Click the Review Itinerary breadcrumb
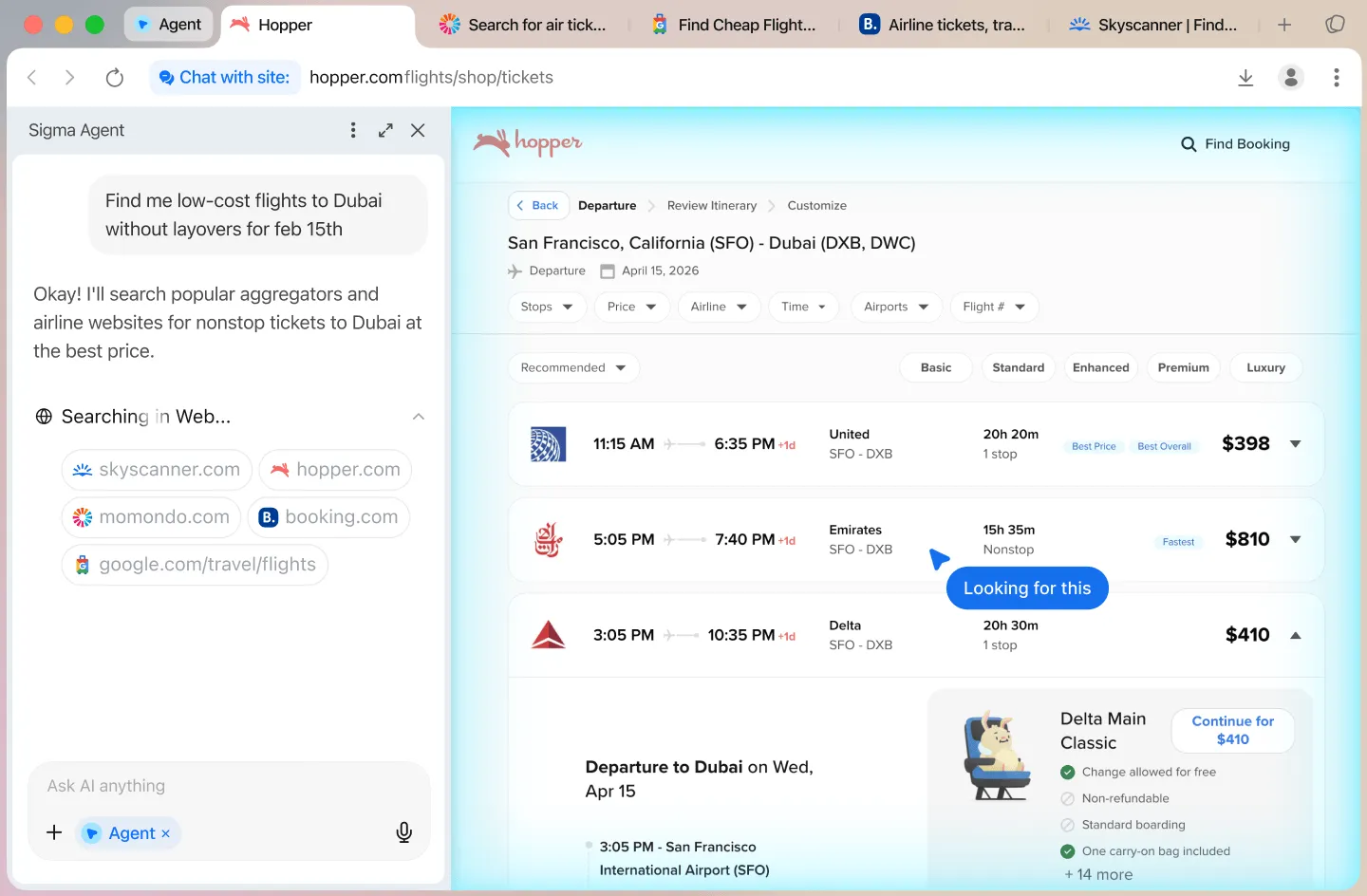Viewport: 1367px width, 896px height. [x=712, y=205]
